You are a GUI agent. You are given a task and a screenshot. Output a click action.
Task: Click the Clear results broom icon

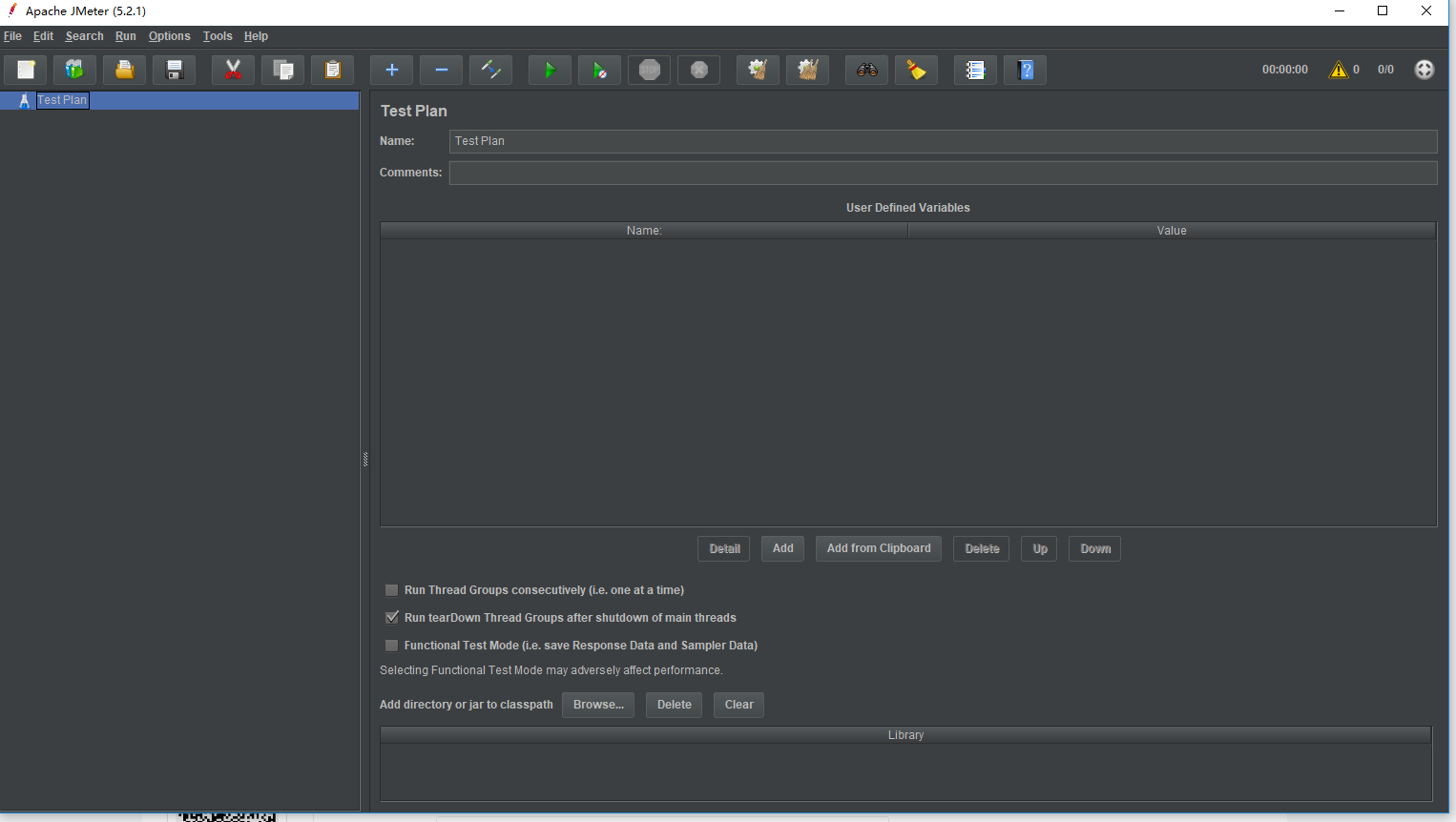pyautogui.click(x=758, y=70)
